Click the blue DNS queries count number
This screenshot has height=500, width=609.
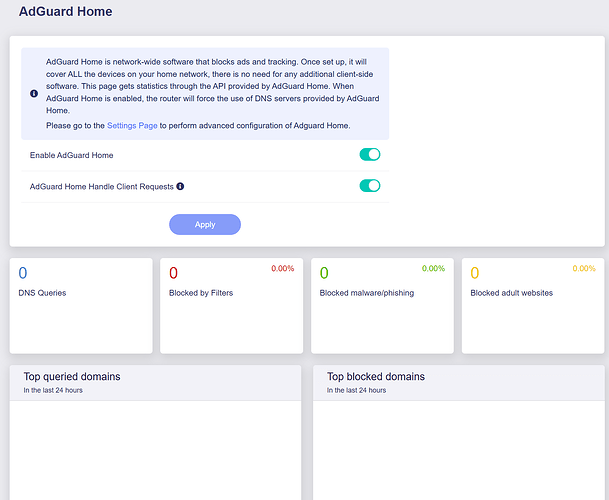pyautogui.click(x=23, y=273)
